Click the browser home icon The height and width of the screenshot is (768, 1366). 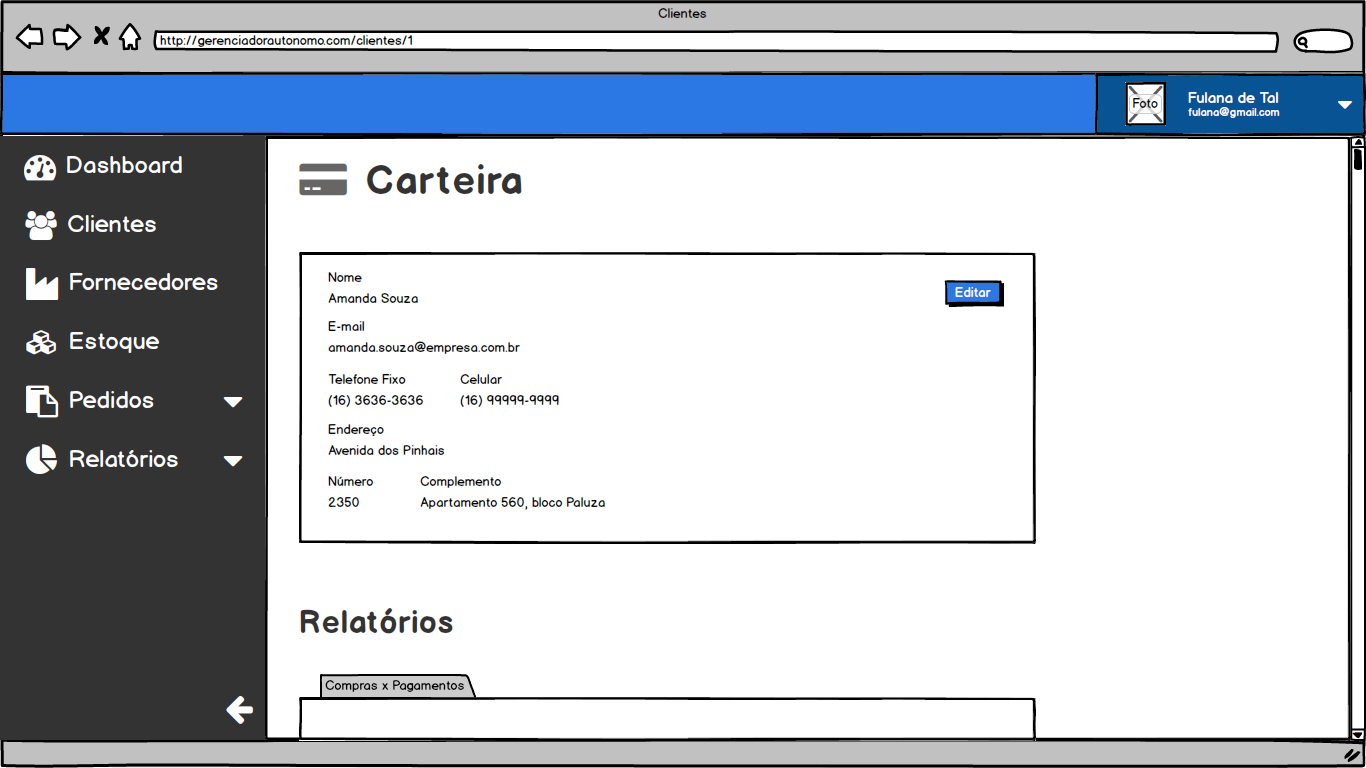[130, 38]
